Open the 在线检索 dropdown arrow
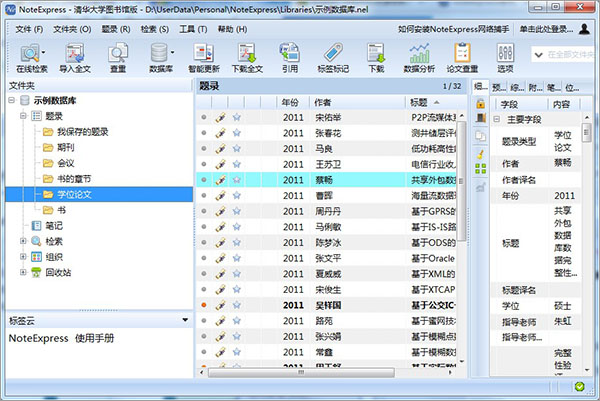This screenshot has width=600, height=401. tap(43, 52)
